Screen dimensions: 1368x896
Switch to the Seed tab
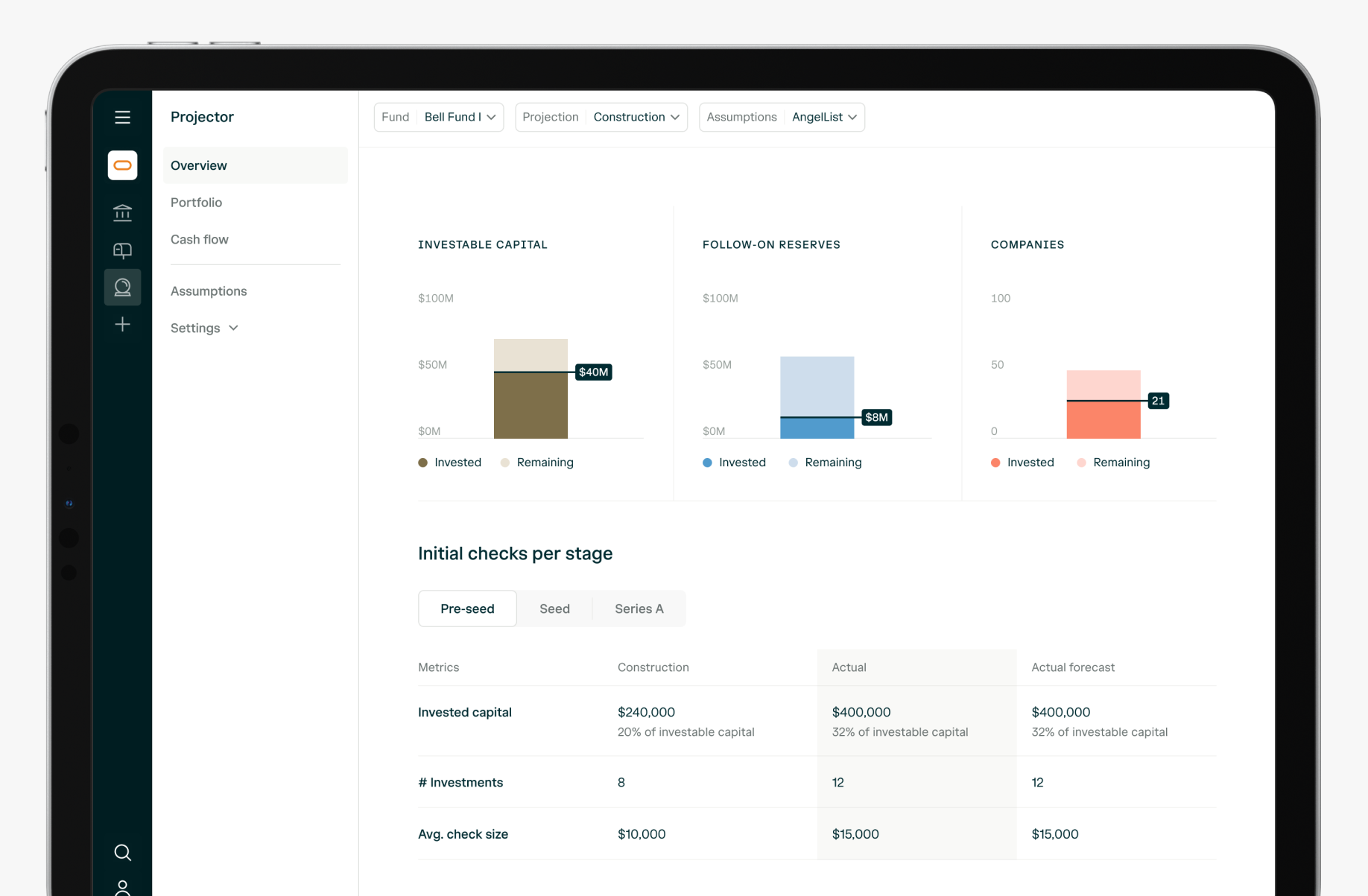pyautogui.click(x=554, y=609)
